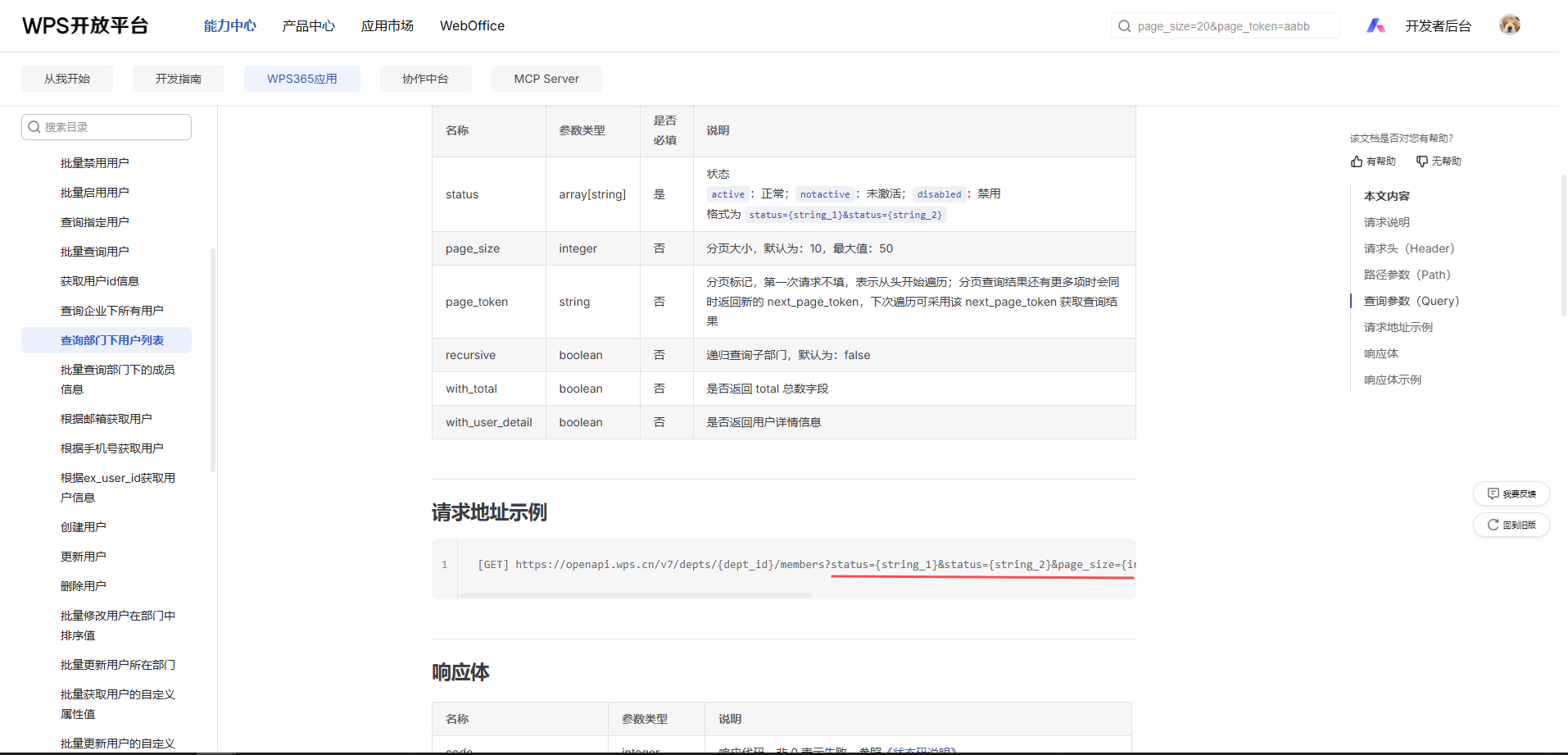Click the colorful AI assistant icon
Screen dimensions: 1568x755
click(1375, 26)
